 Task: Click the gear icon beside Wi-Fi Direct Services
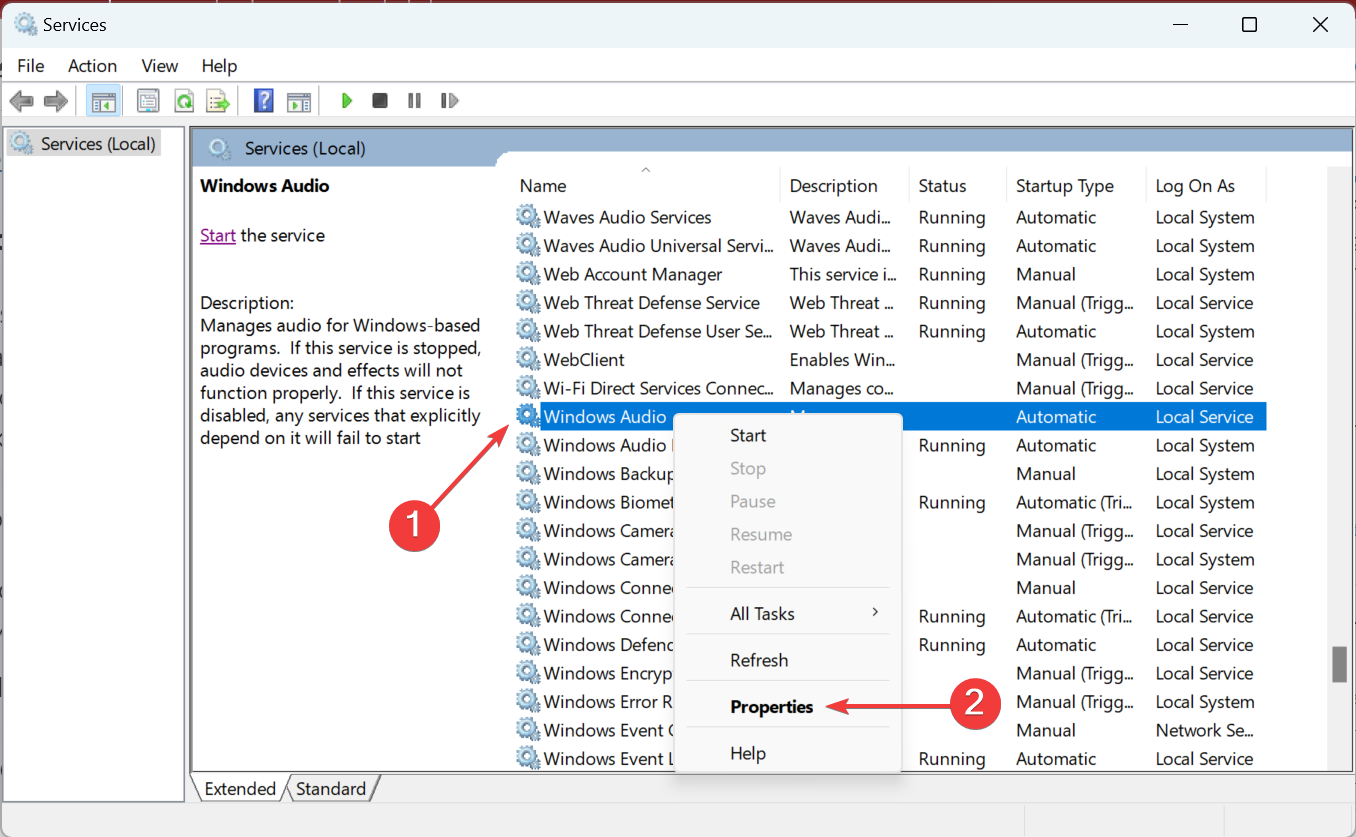[527, 388]
